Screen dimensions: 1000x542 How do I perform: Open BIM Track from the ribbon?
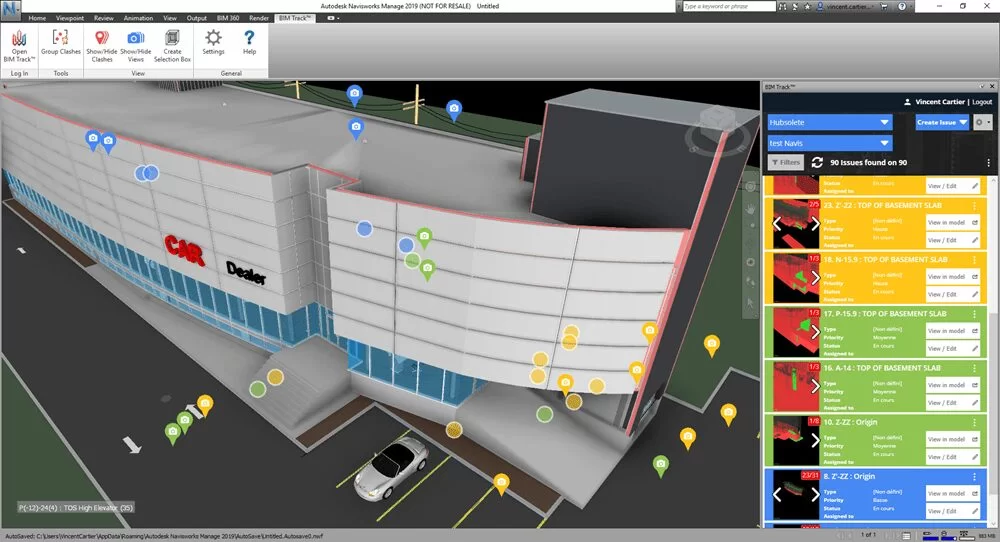[19, 44]
